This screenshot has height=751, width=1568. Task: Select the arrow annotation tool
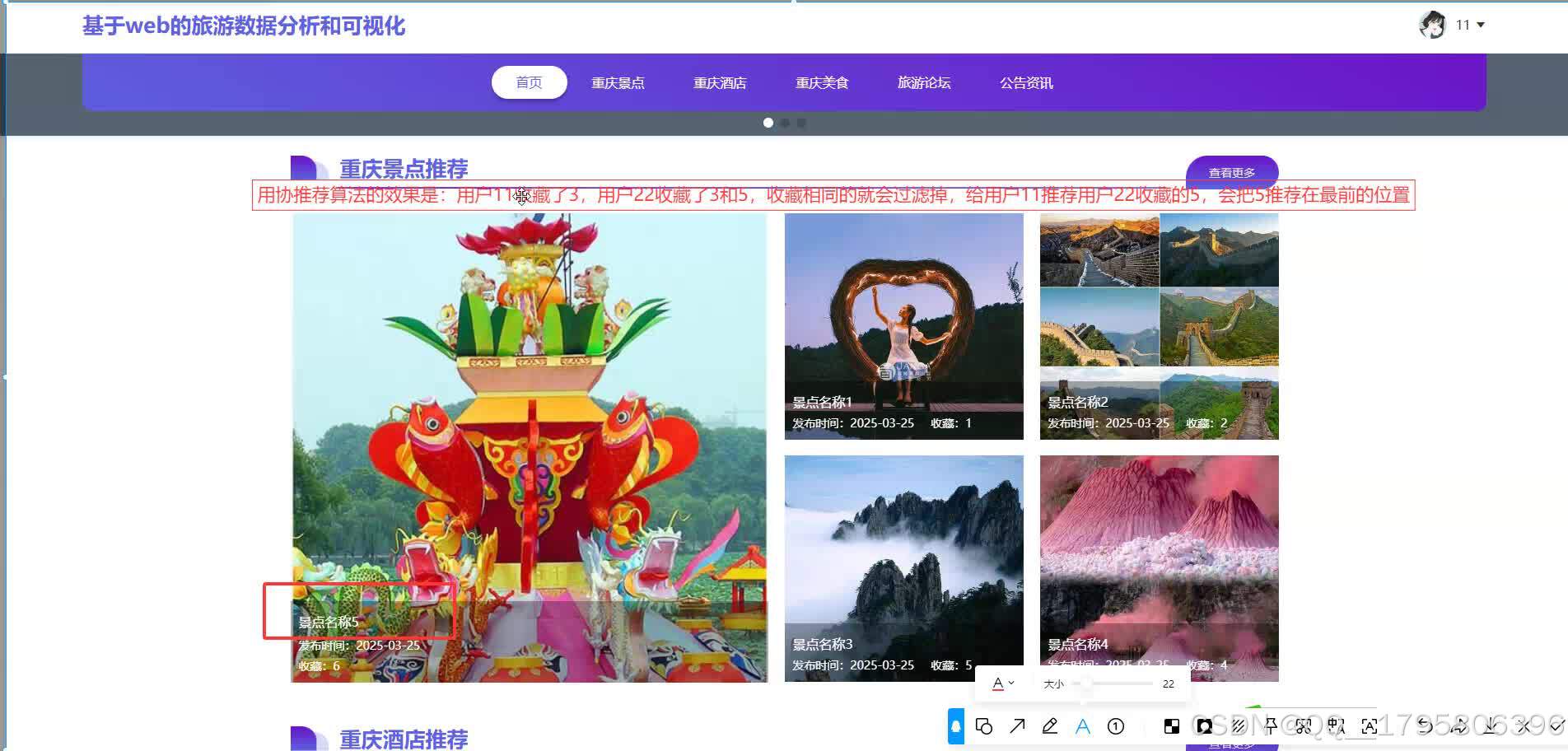pos(1016,727)
